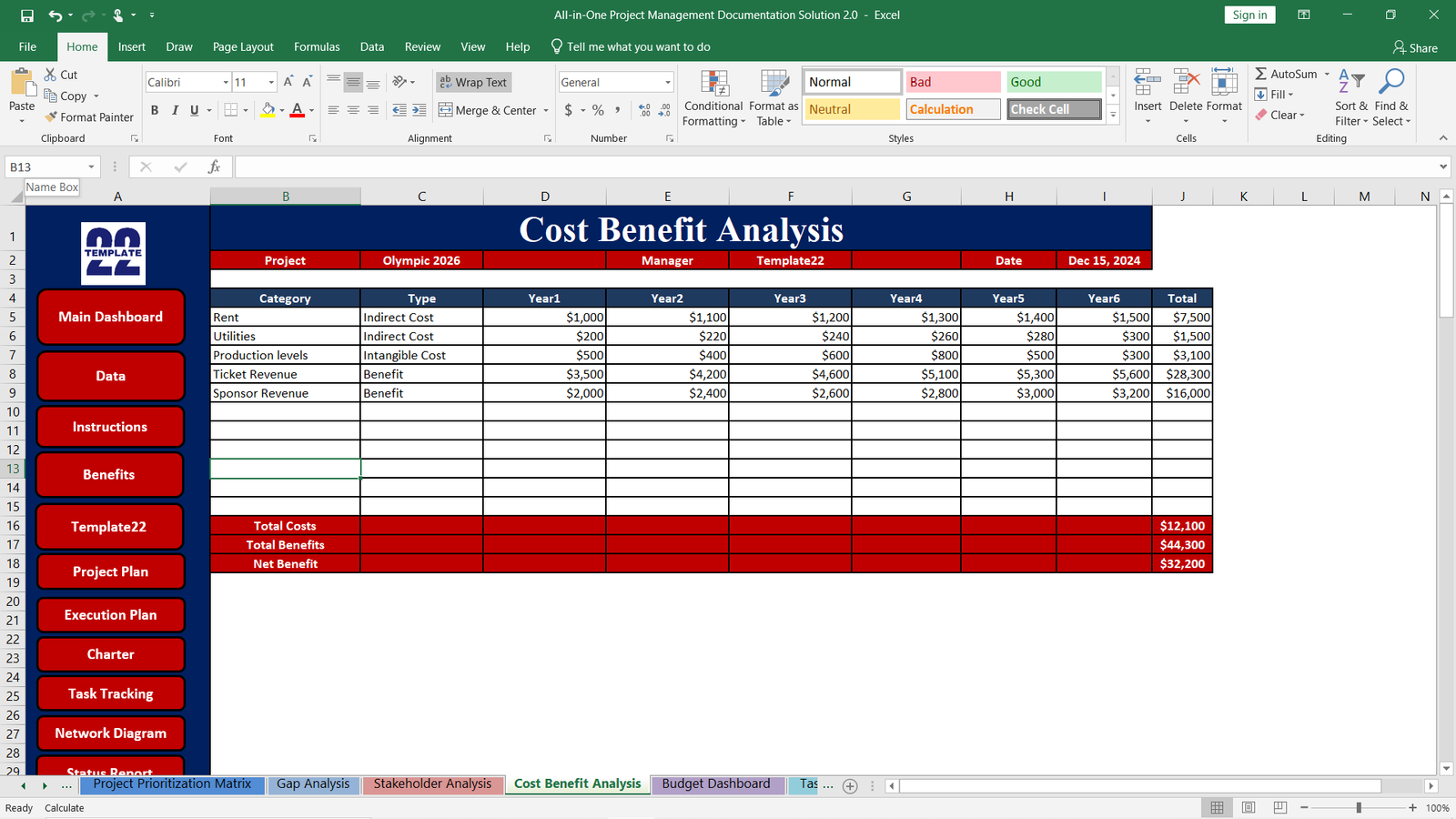This screenshot has width=1456, height=819.
Task: Click the Cut scissors icon
Action: (x=51, y=75)
